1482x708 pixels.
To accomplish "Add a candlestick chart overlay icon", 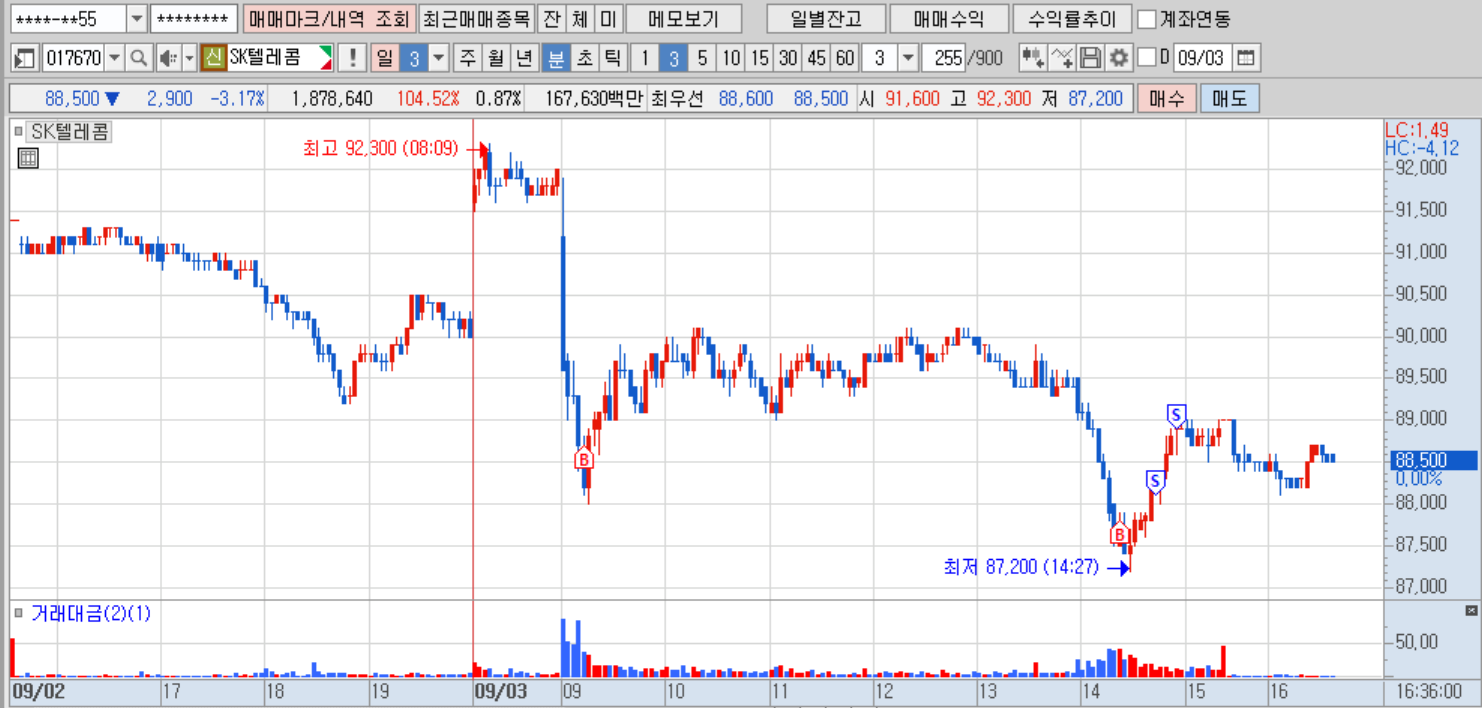I will pyautogui.click(x=1033, y=58).
